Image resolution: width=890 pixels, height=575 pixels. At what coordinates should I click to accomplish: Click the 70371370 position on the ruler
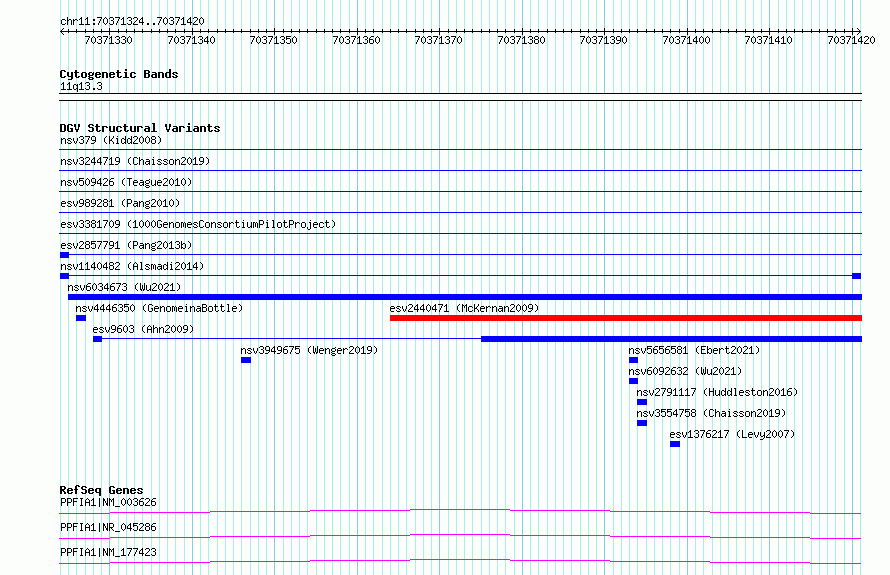[x=438, y=40]
